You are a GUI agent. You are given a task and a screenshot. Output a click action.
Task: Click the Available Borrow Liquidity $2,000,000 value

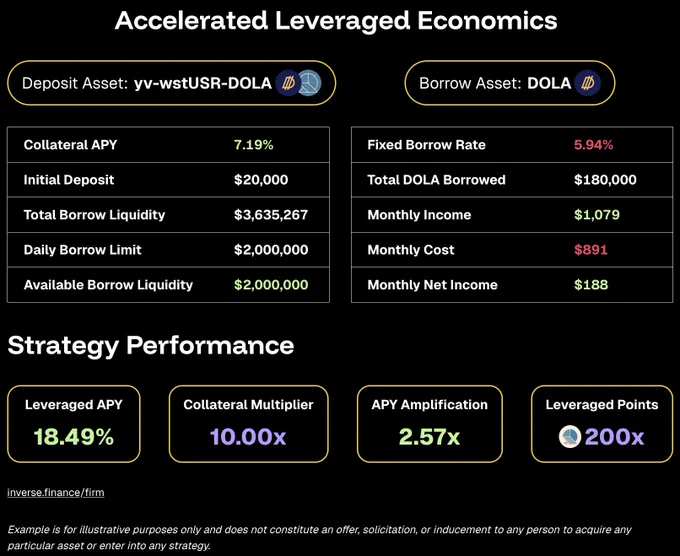pyautogui.click(x=271, y=285)
